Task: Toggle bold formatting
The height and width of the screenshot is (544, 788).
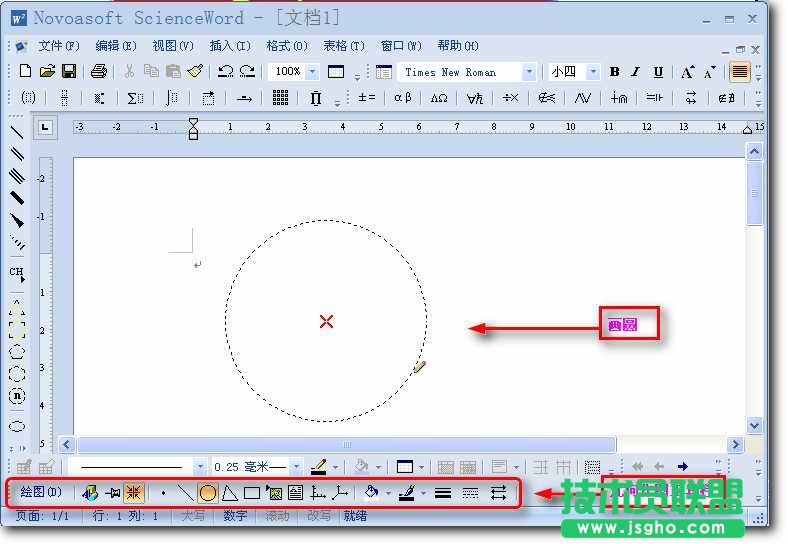Action: (x=614, y=72)
